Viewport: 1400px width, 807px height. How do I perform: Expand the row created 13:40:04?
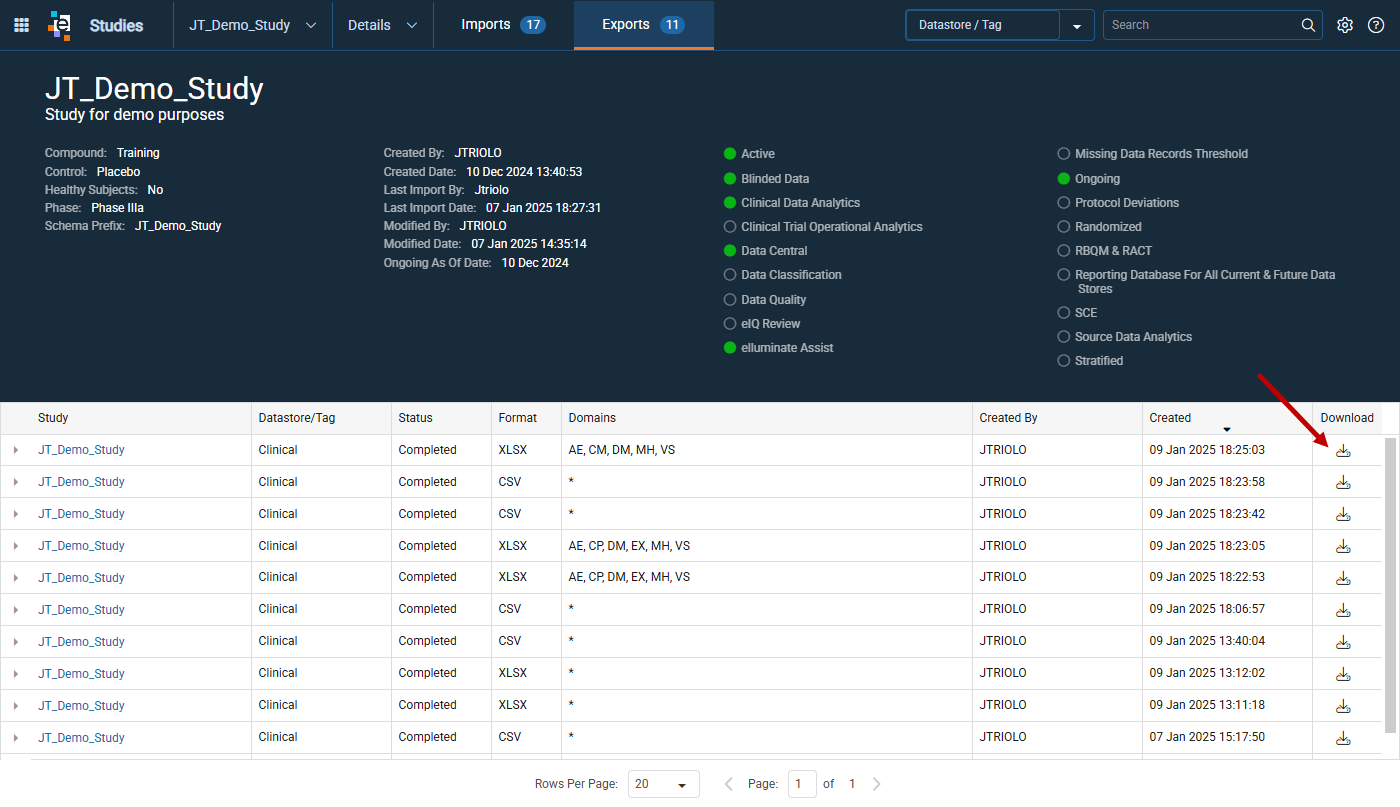point(16,642)
